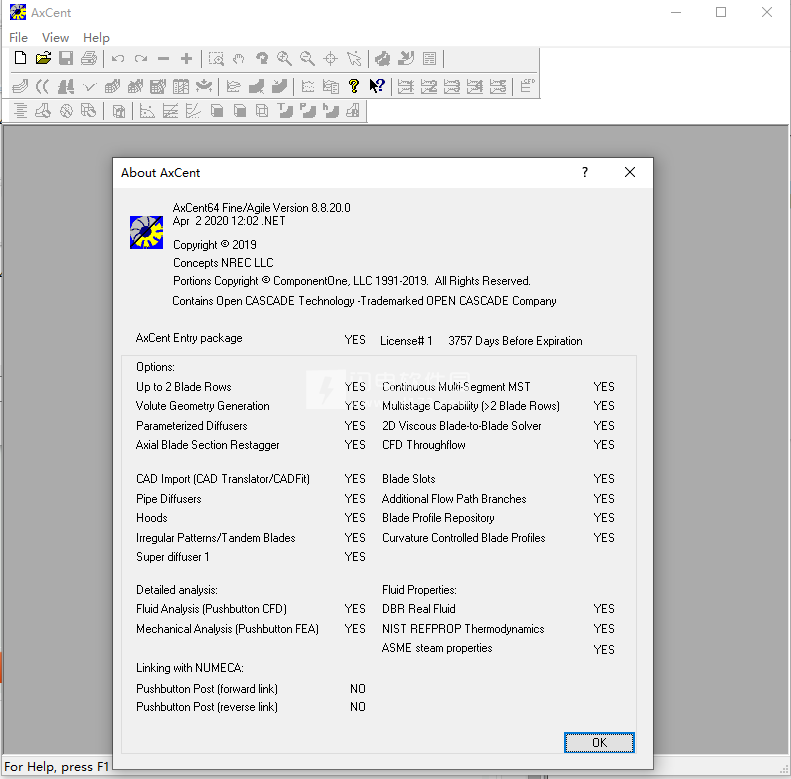
Task: Click the CFD toolbar icon
Action: click(x=383, y=59)
